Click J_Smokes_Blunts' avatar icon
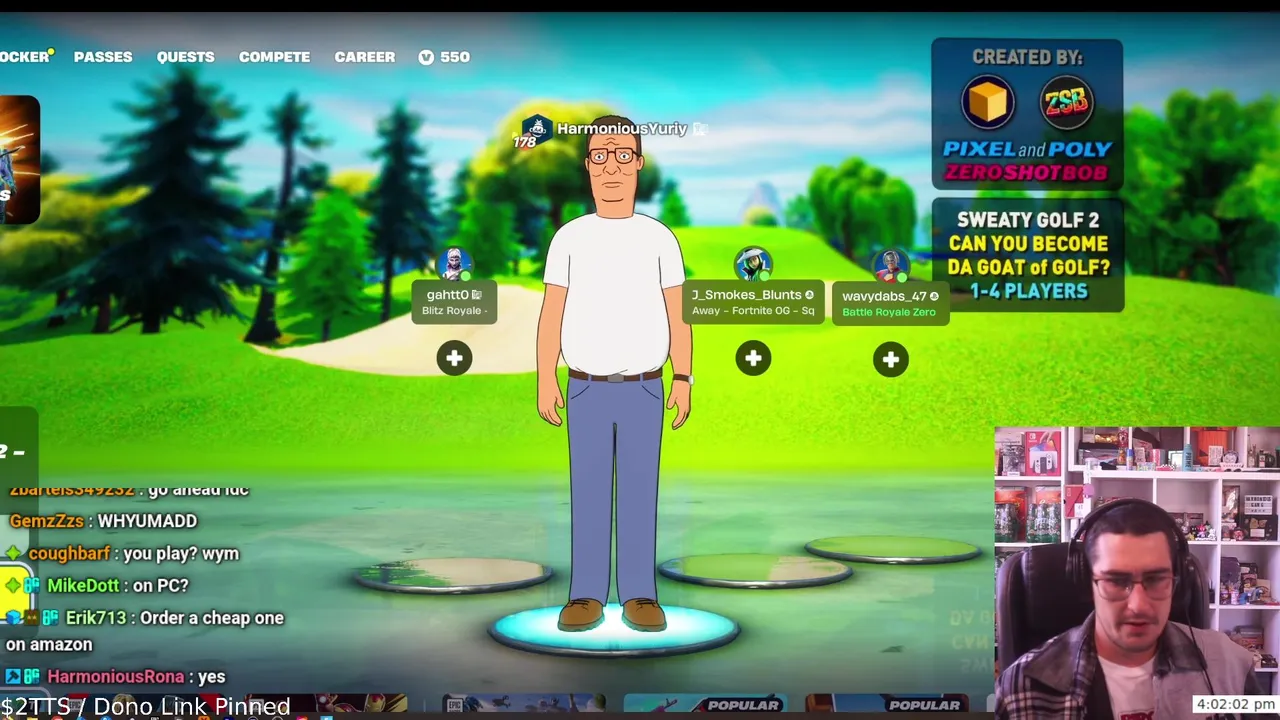 click(x=752, y=264)
